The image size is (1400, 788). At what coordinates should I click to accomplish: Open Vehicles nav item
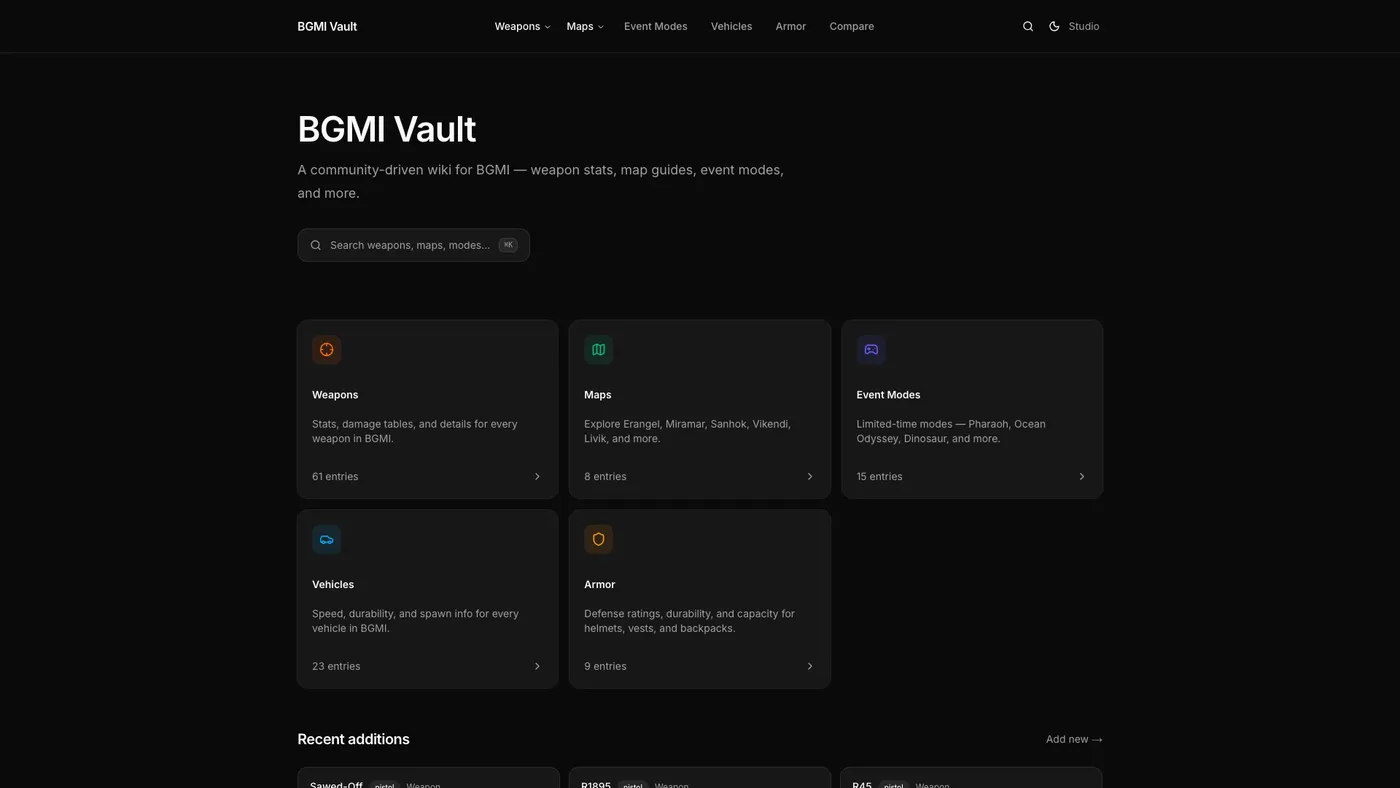pos(731,27)
